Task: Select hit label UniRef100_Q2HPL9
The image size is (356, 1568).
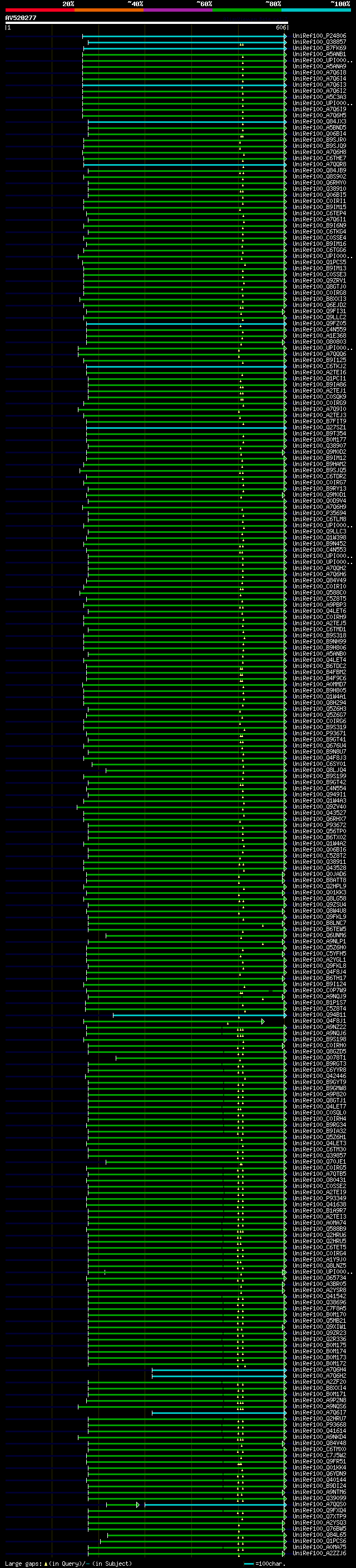Action: pos(319,886)
